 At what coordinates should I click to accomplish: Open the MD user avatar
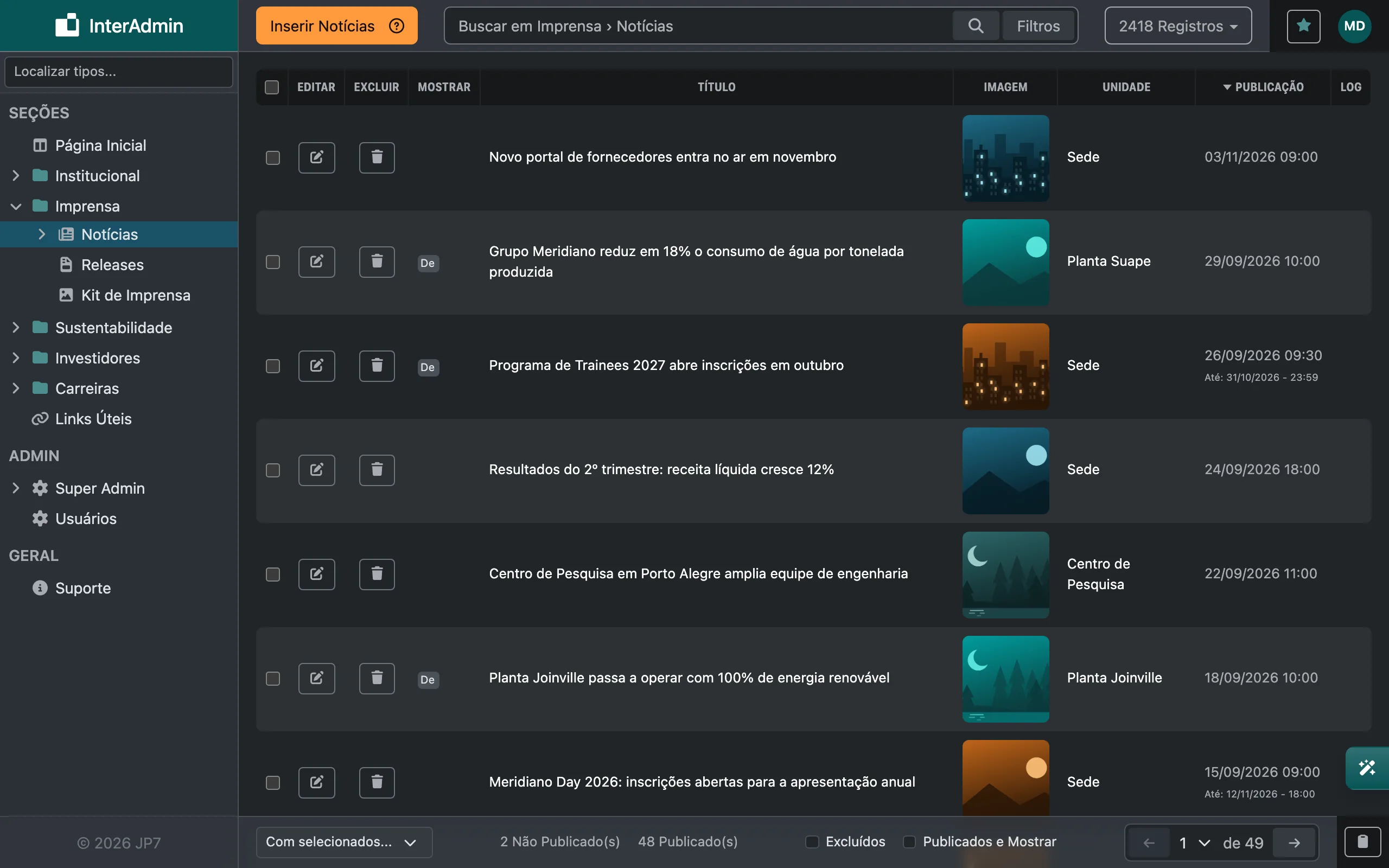coord(1355,26)
